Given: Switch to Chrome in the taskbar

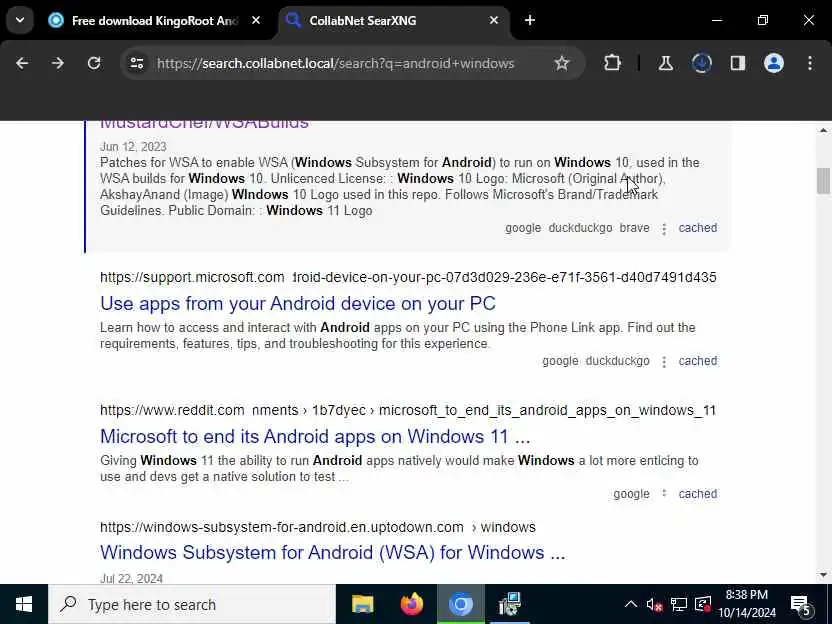Looking at the screenshot, I should coord(461,604).
